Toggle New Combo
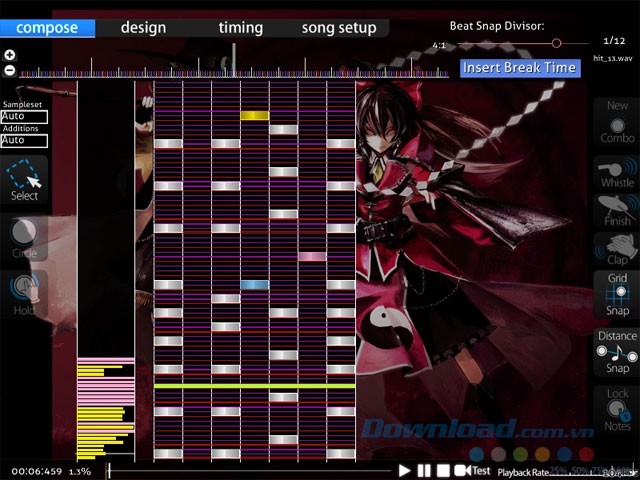This screenshot has width=640, height=480. [x=617, y=122]
